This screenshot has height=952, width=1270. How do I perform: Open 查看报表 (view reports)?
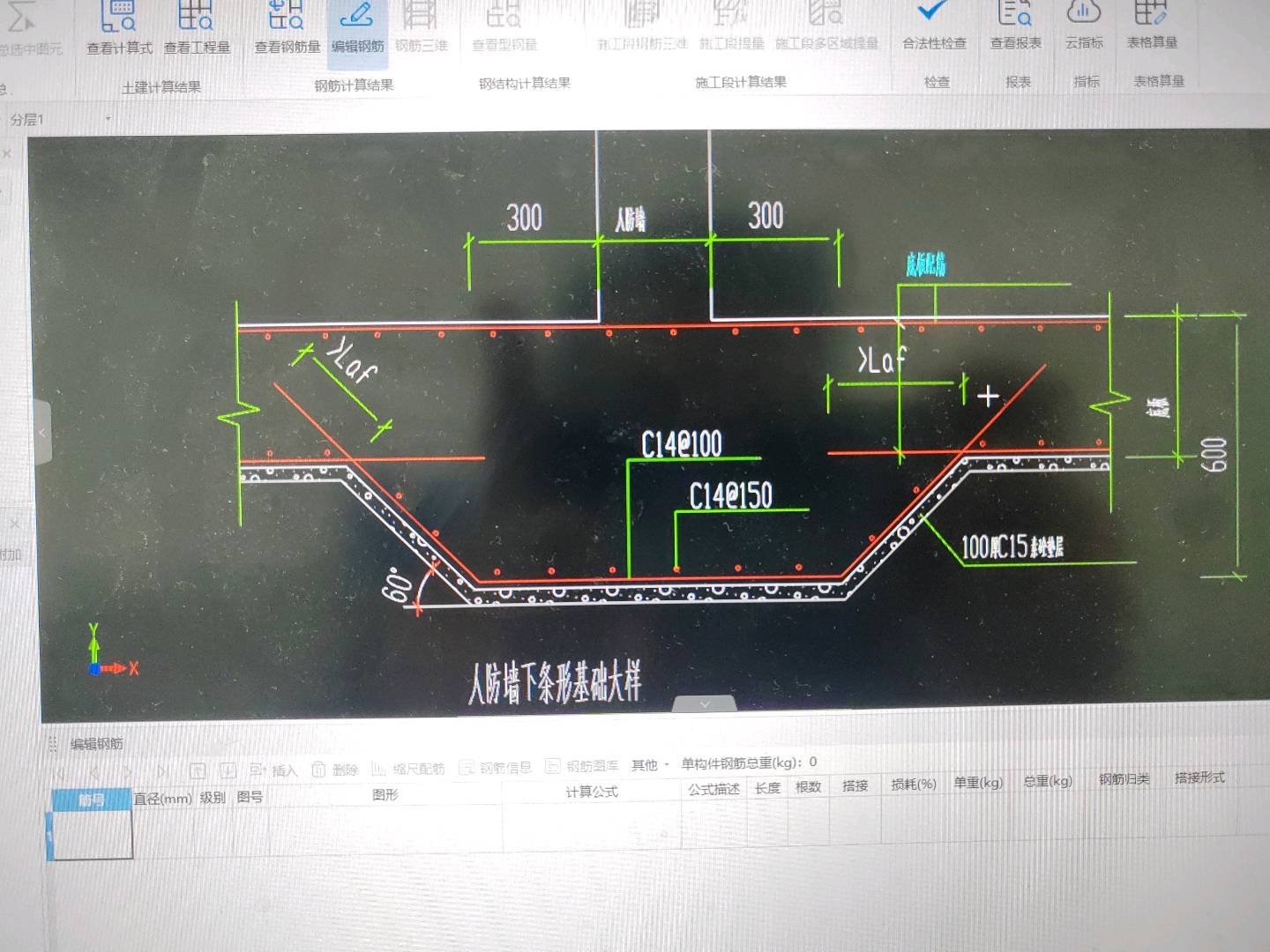pyautogui.click(x=1015, y=26)
